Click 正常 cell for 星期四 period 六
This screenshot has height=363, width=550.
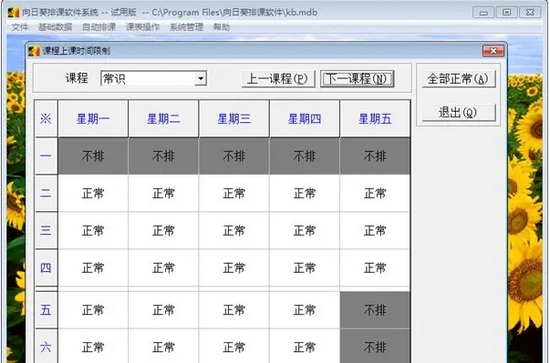pos(304,347)
